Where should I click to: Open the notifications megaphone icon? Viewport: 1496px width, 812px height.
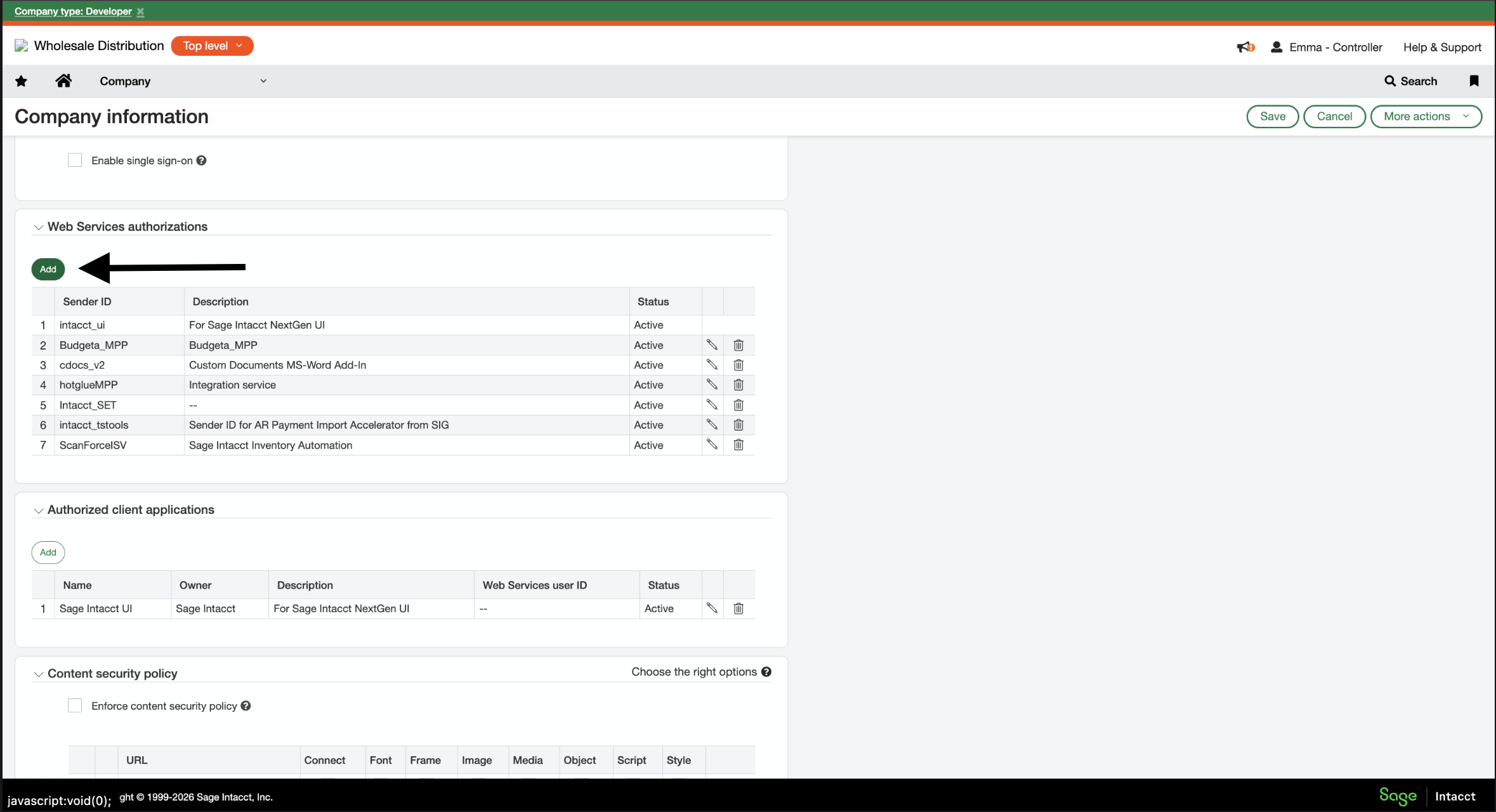pyautogui.click(x=1245, y=47)
